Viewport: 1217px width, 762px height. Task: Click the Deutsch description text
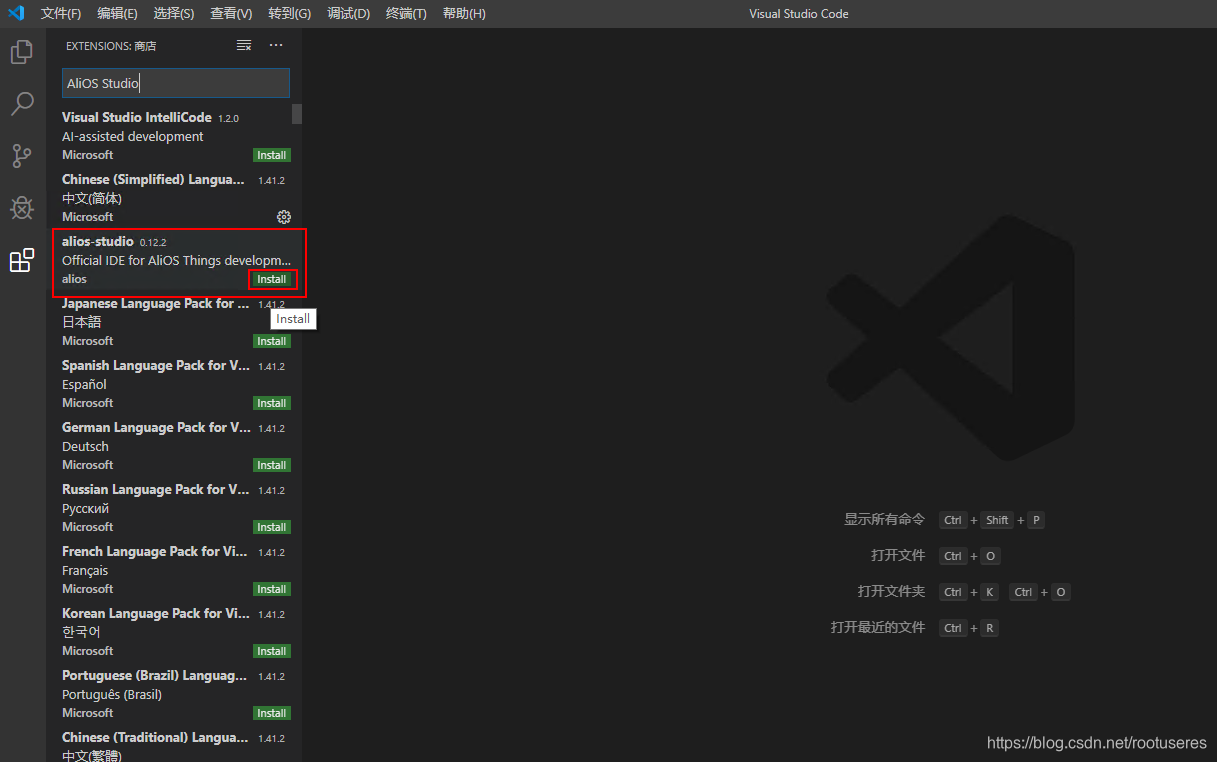pos(86,446)
